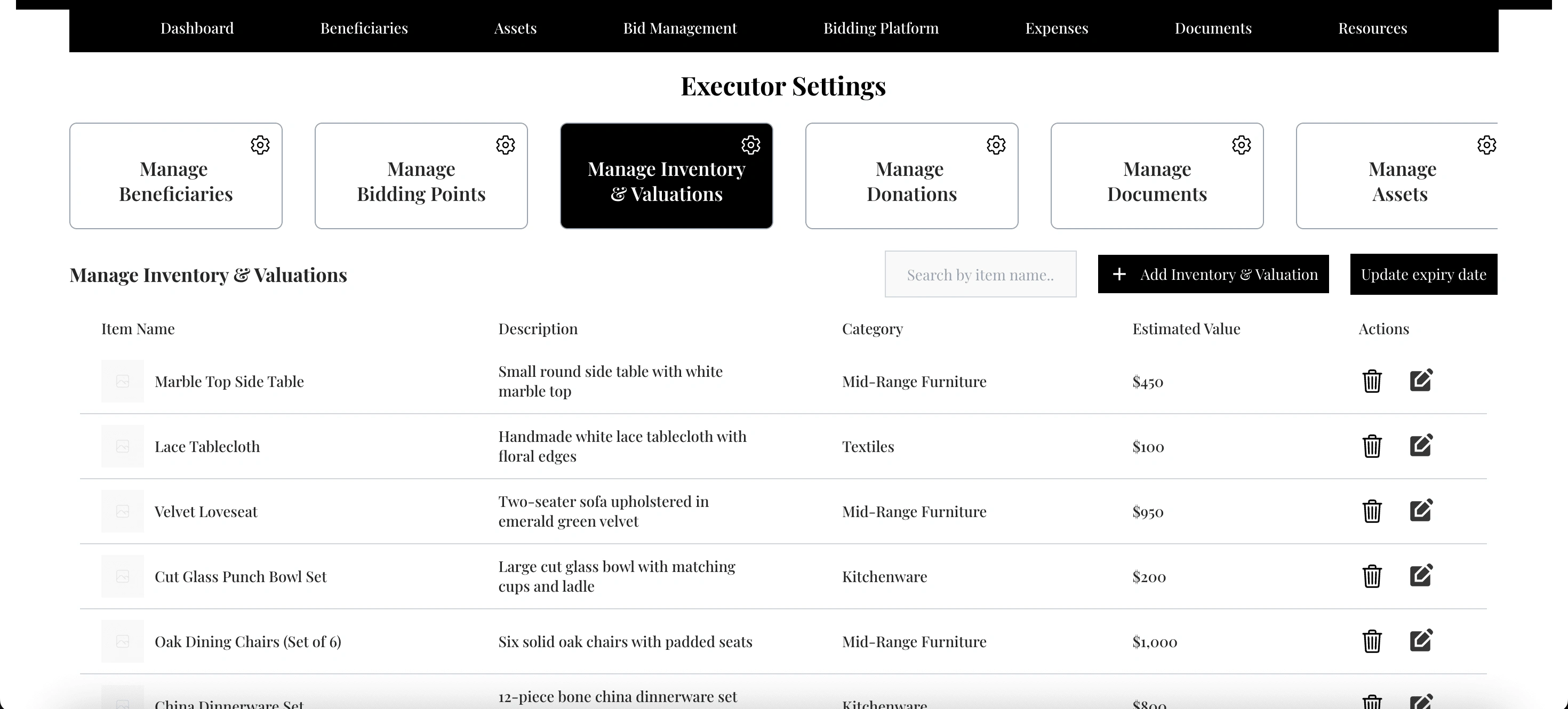The width and height of the screenshot is (1568, 709).
Task: Open Expenses navigation item
Action: (x=1056, y=28)
